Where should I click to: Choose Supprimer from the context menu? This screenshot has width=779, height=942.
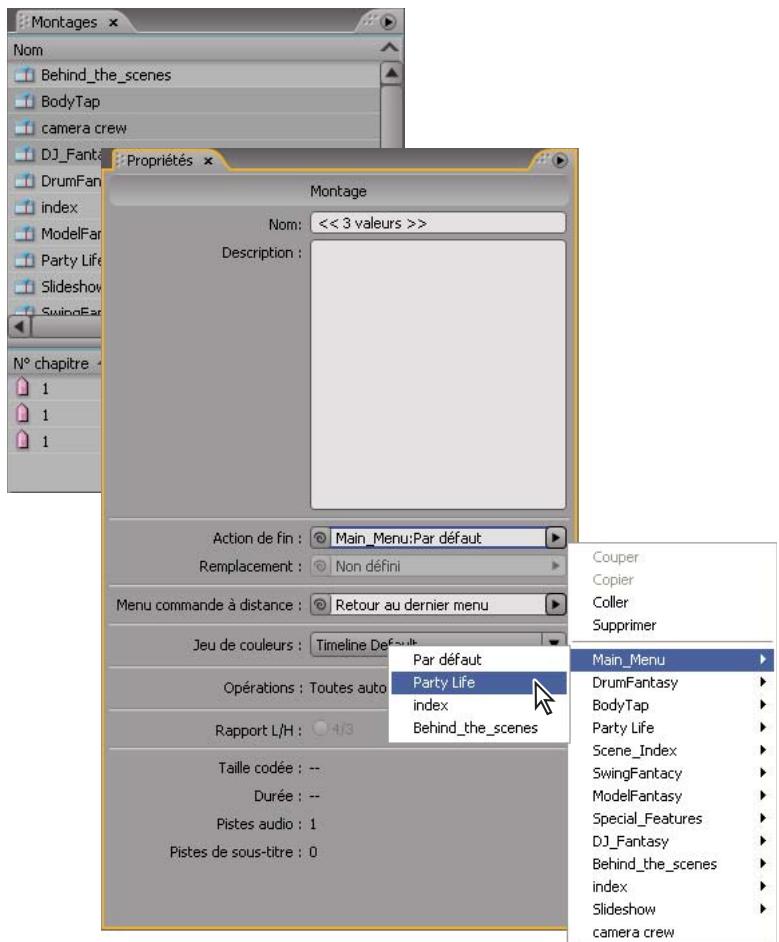coord(672,625)
